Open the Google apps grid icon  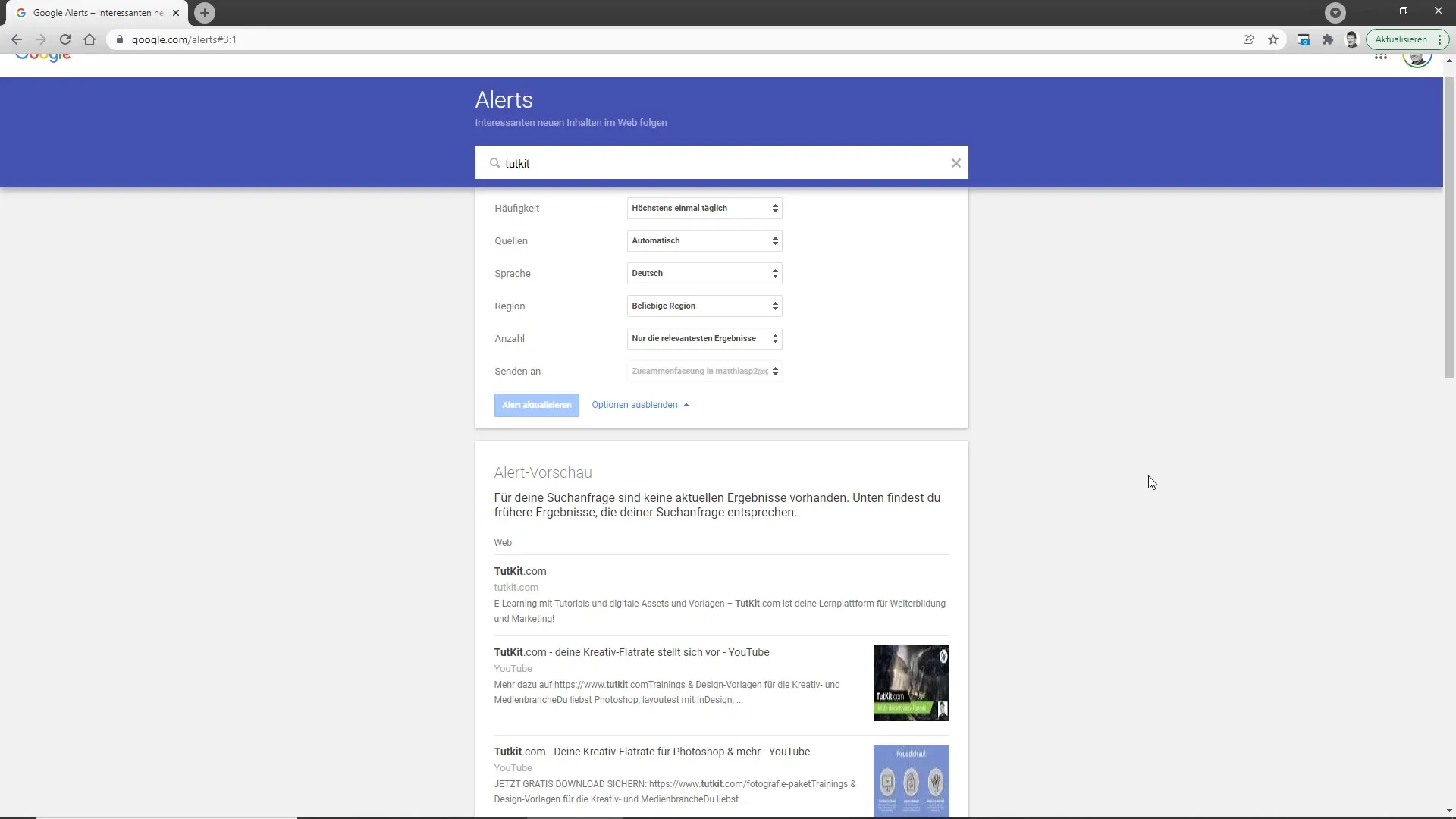(x=1381, y=57)
